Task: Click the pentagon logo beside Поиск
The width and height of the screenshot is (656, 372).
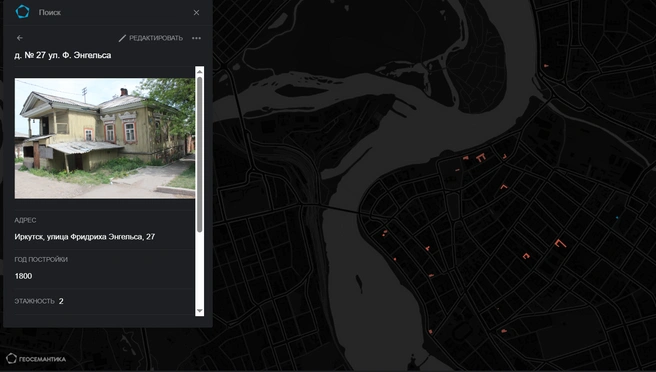Action: 22,12
